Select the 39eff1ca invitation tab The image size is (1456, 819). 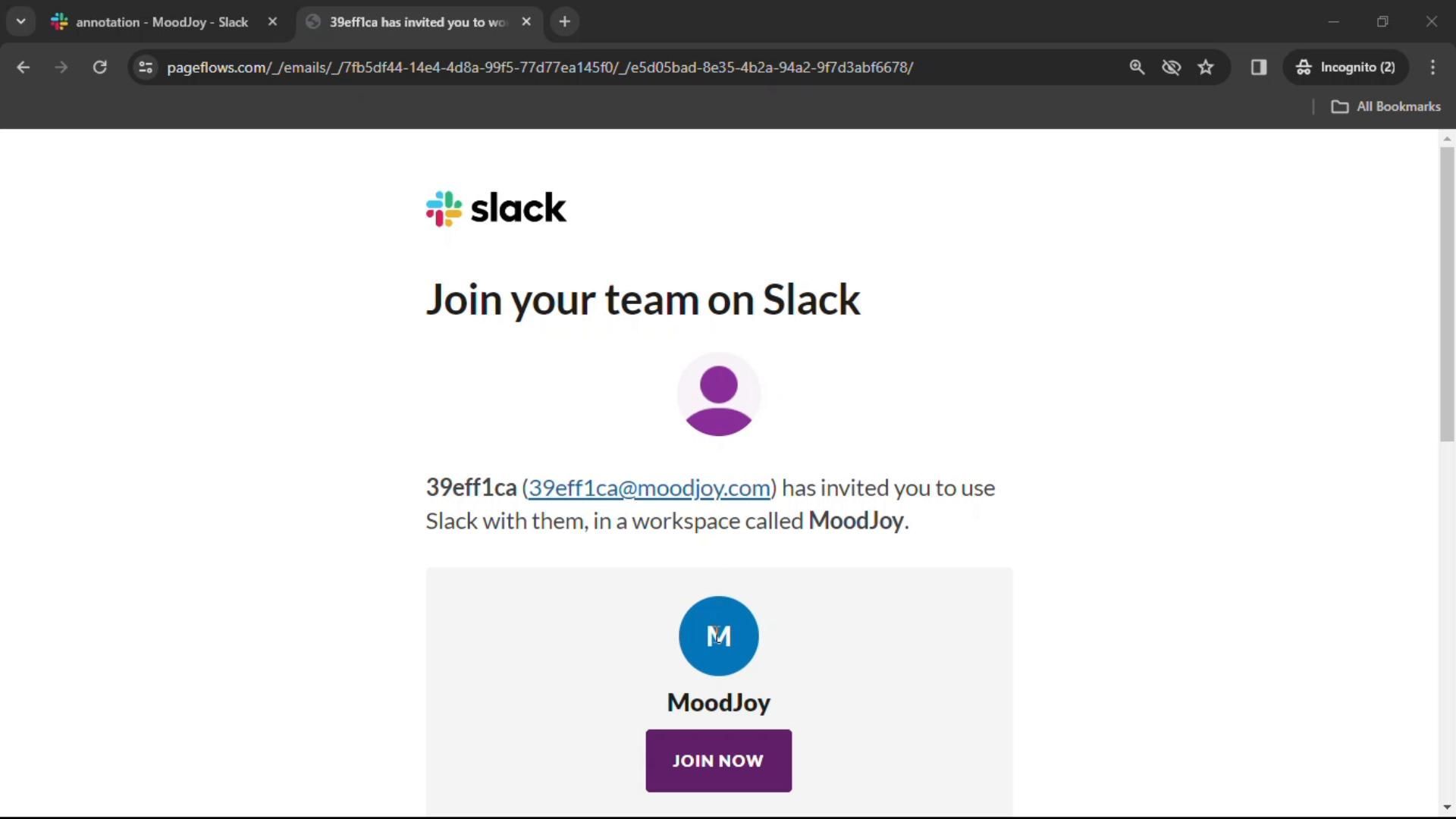pos(416,22)
